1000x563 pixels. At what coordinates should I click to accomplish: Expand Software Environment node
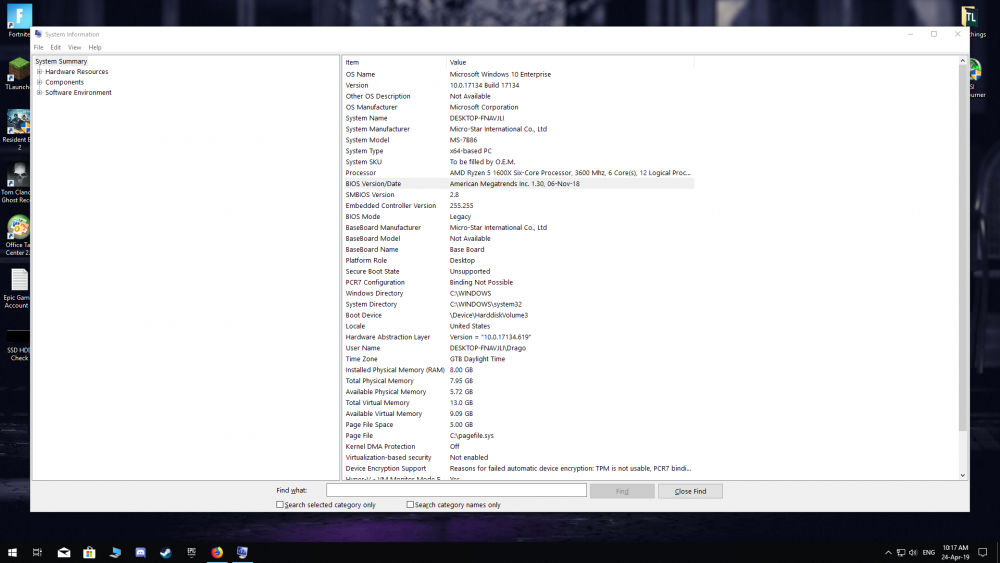click(x=40, y=92)
